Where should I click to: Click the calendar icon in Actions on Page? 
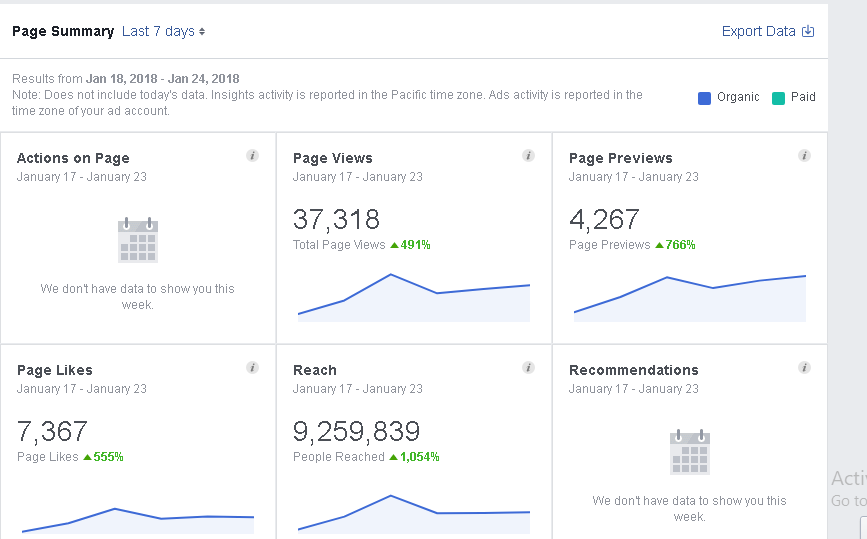pyautogui.click(x=138, y=240)
